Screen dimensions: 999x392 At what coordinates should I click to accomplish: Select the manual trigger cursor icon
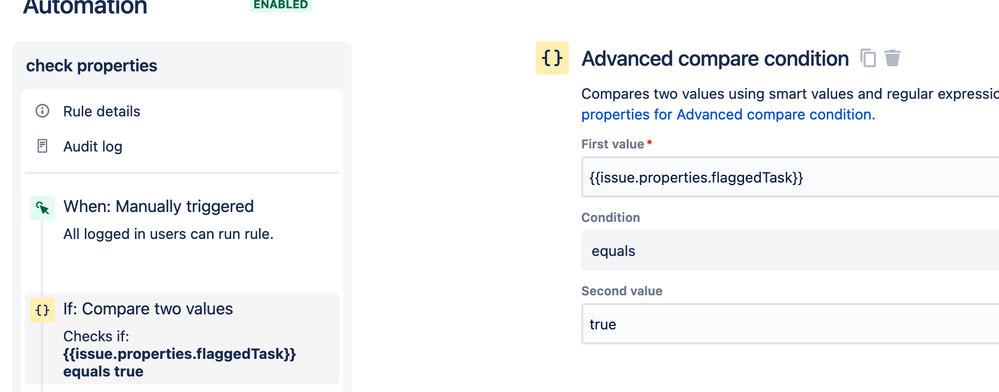[43, 208]
